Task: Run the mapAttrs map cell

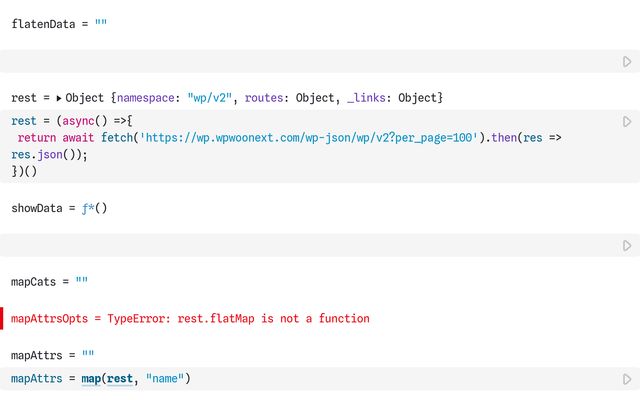Action: click(627, 379)
